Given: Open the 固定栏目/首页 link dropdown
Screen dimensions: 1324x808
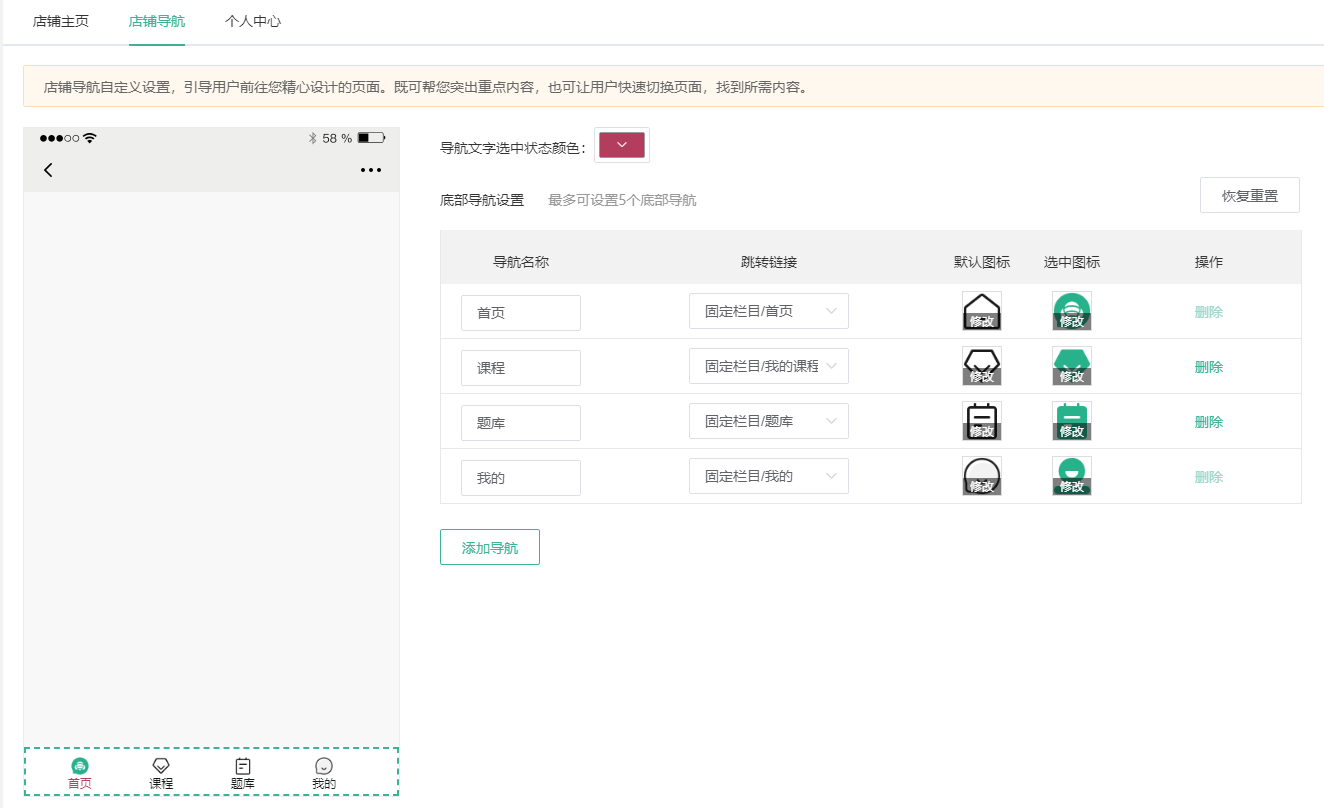Looking at the screenshot, I should (769, 311).
